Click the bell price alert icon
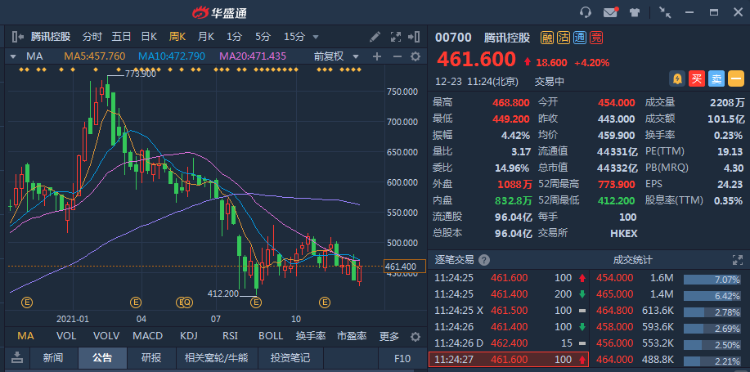The image size is (750, 372). (677, 79)
